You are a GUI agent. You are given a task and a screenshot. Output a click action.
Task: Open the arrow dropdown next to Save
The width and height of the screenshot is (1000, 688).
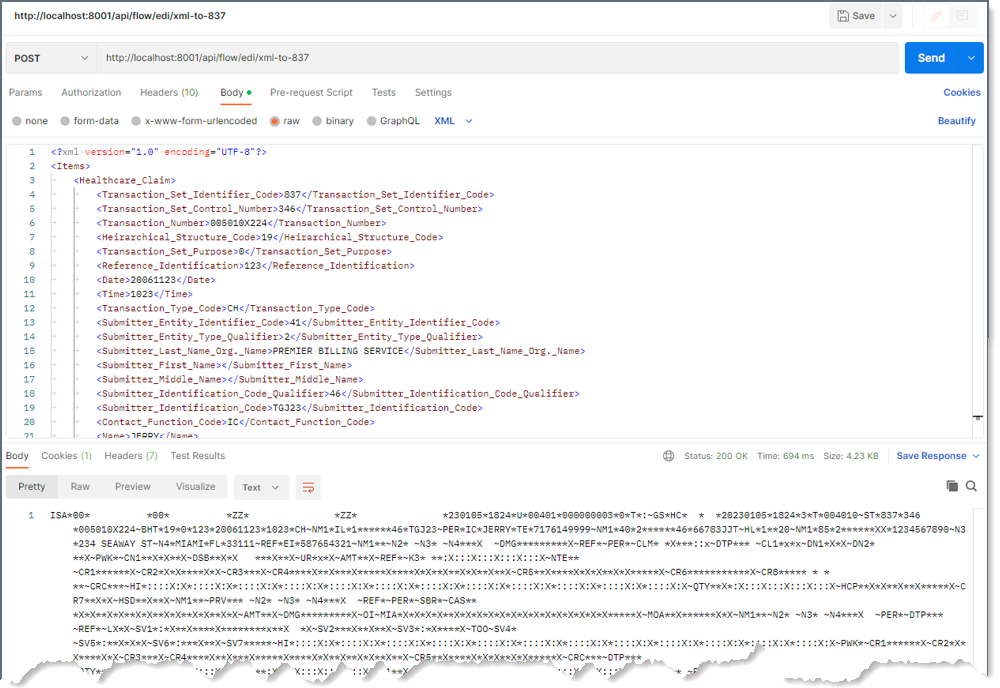click(x=892, y=16)
